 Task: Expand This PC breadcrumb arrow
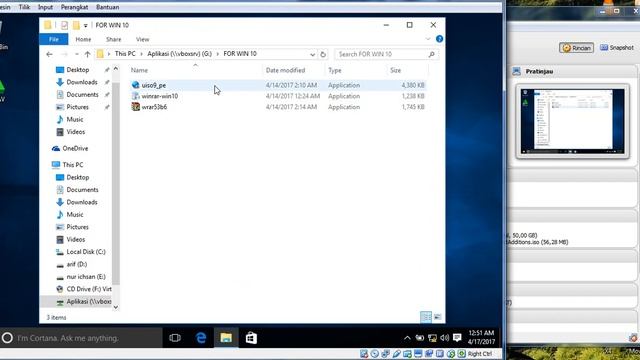142,54
